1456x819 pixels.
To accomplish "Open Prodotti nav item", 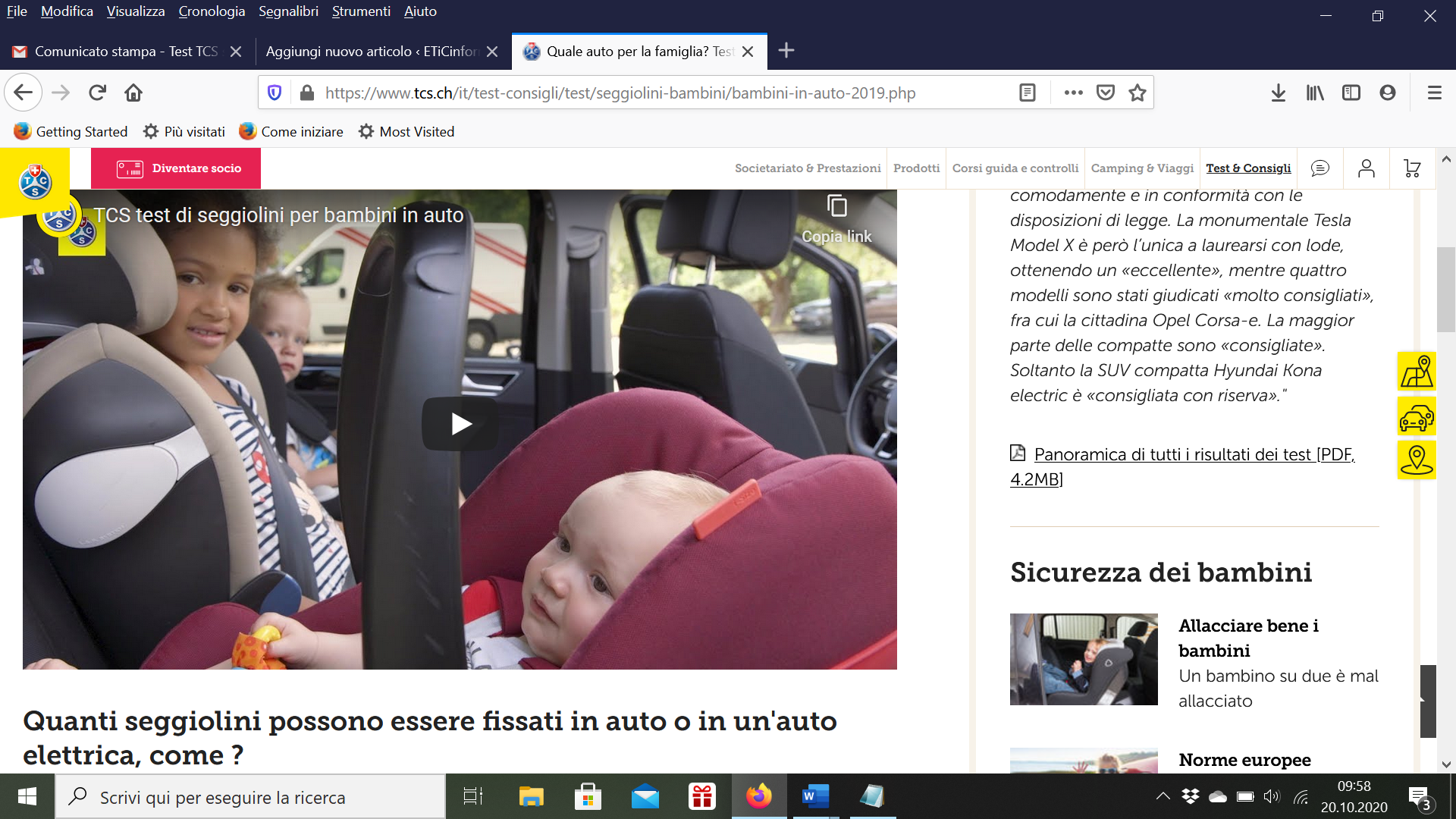I will click(916, 168).
